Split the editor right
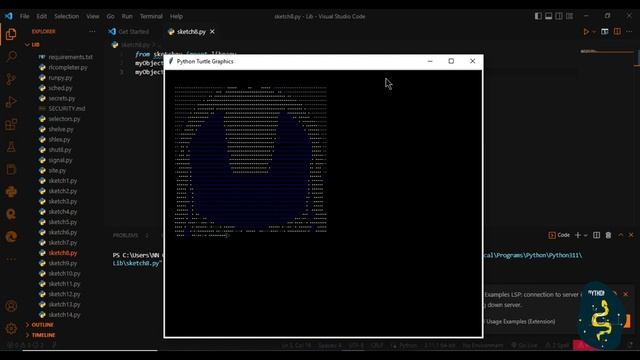 tap(617, 31)
